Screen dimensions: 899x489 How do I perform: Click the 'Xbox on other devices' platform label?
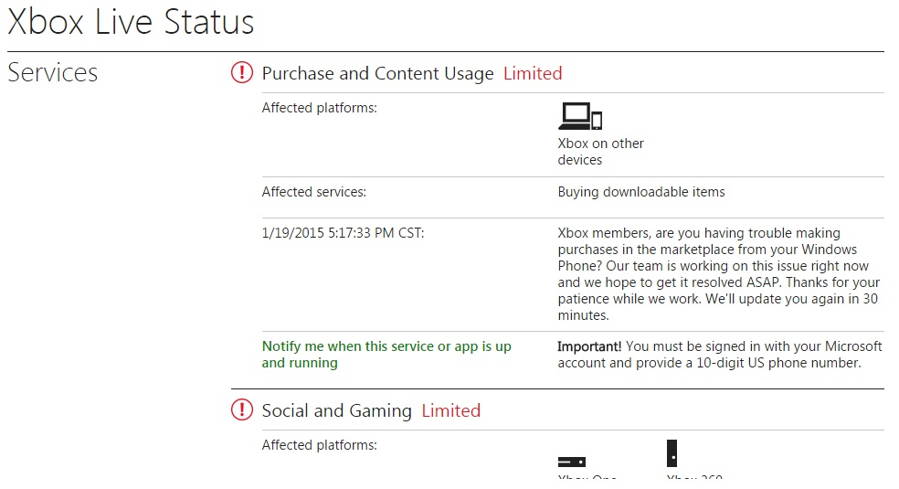600,152
